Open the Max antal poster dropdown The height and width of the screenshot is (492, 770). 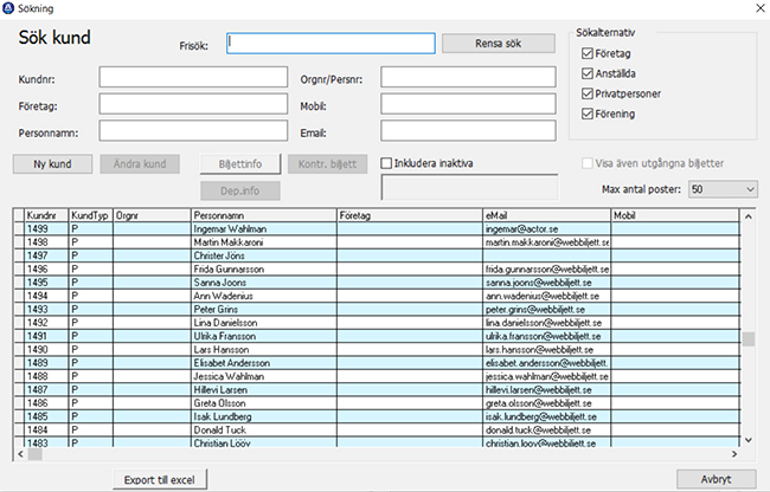coord(723,189)
